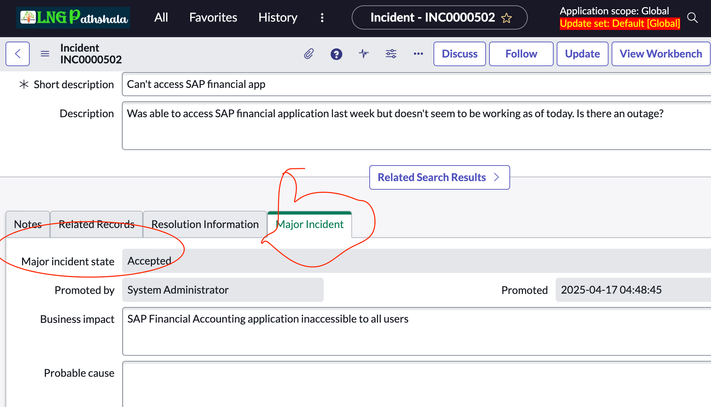The height and width of the screenshot is (407, 711).
Task: Show the activity stream pulse icon
Action: click(364, 54)
